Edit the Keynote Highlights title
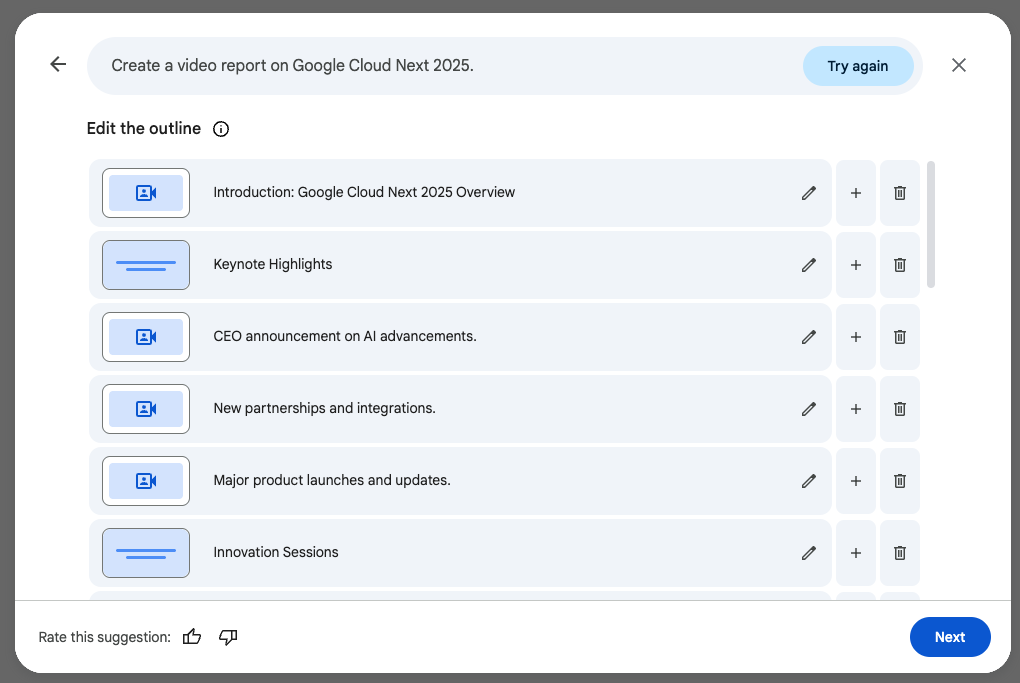The image size is (1020, 683). coord(809,265)
